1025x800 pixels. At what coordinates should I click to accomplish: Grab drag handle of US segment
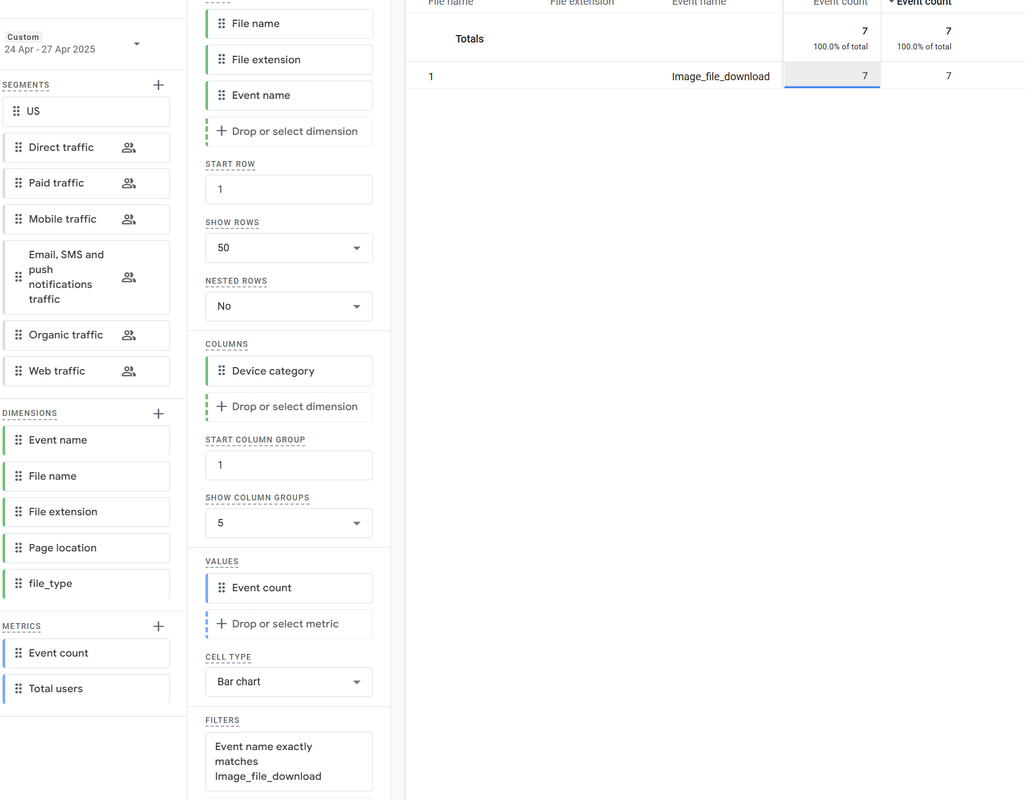pyautogui.click(x=16, y=111)
